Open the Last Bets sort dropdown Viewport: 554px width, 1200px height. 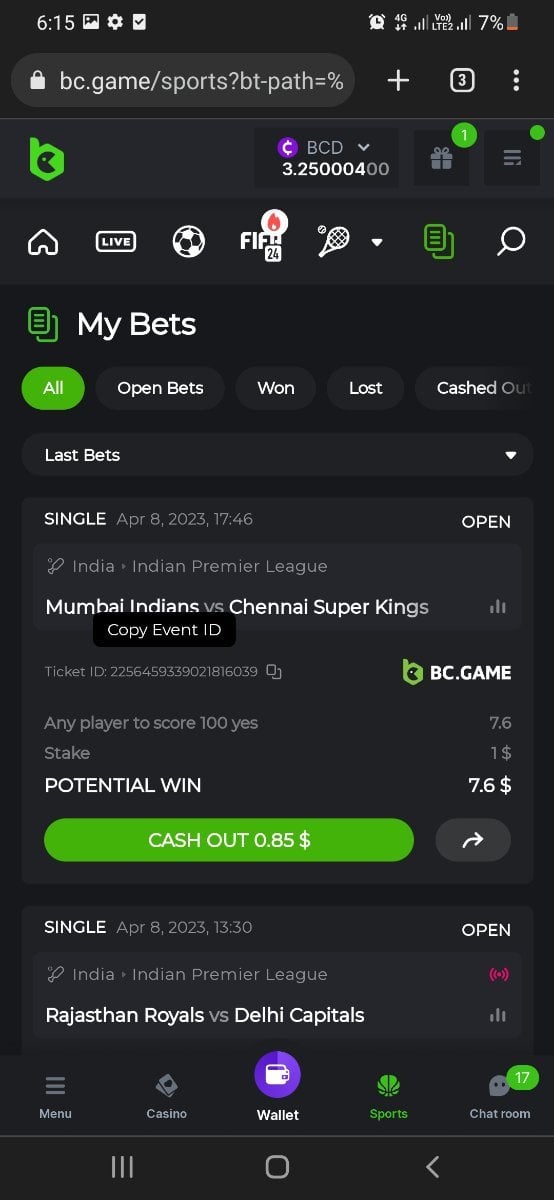277,455
